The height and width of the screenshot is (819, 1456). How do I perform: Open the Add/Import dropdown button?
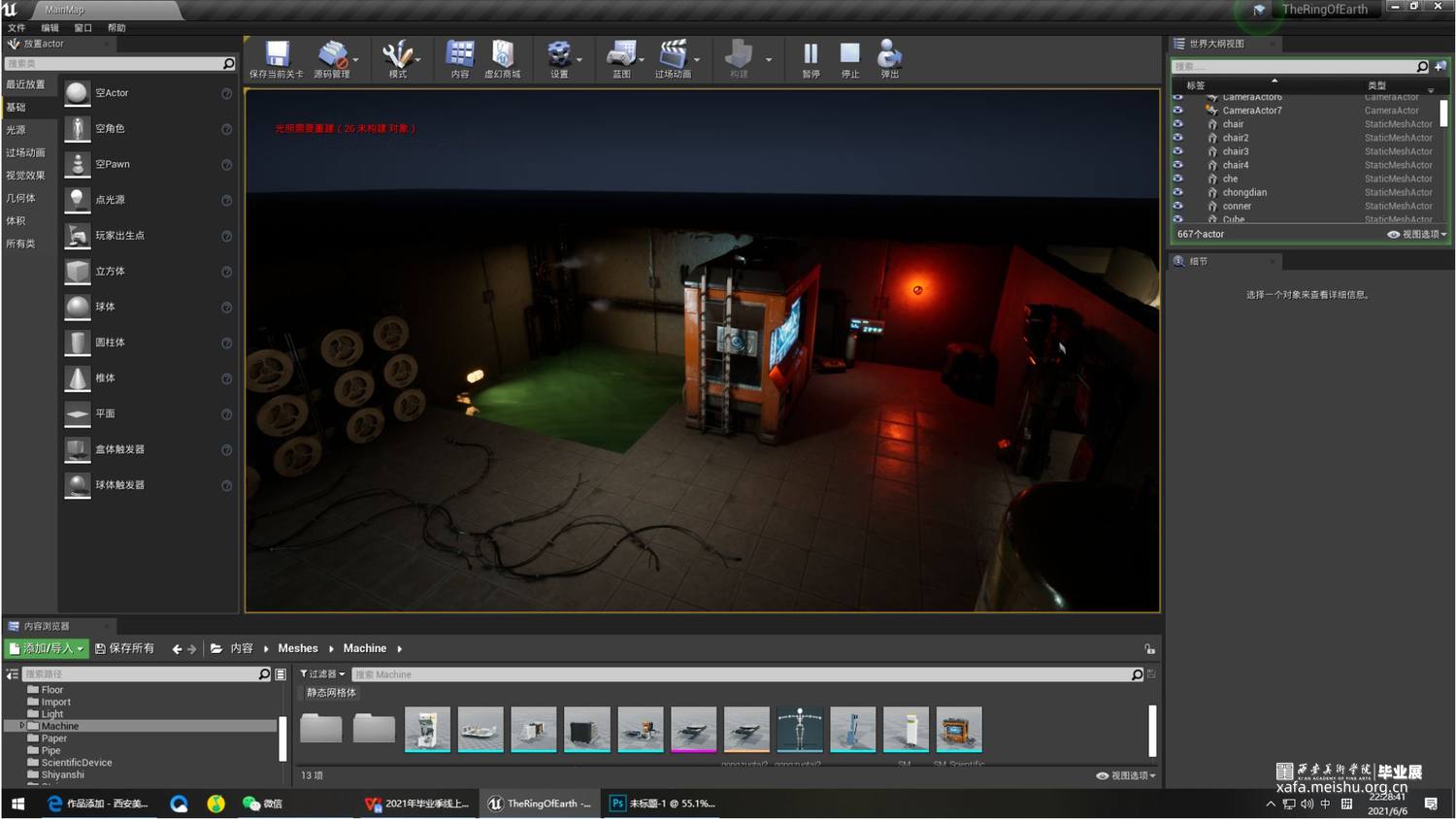[x=47, y=648]
